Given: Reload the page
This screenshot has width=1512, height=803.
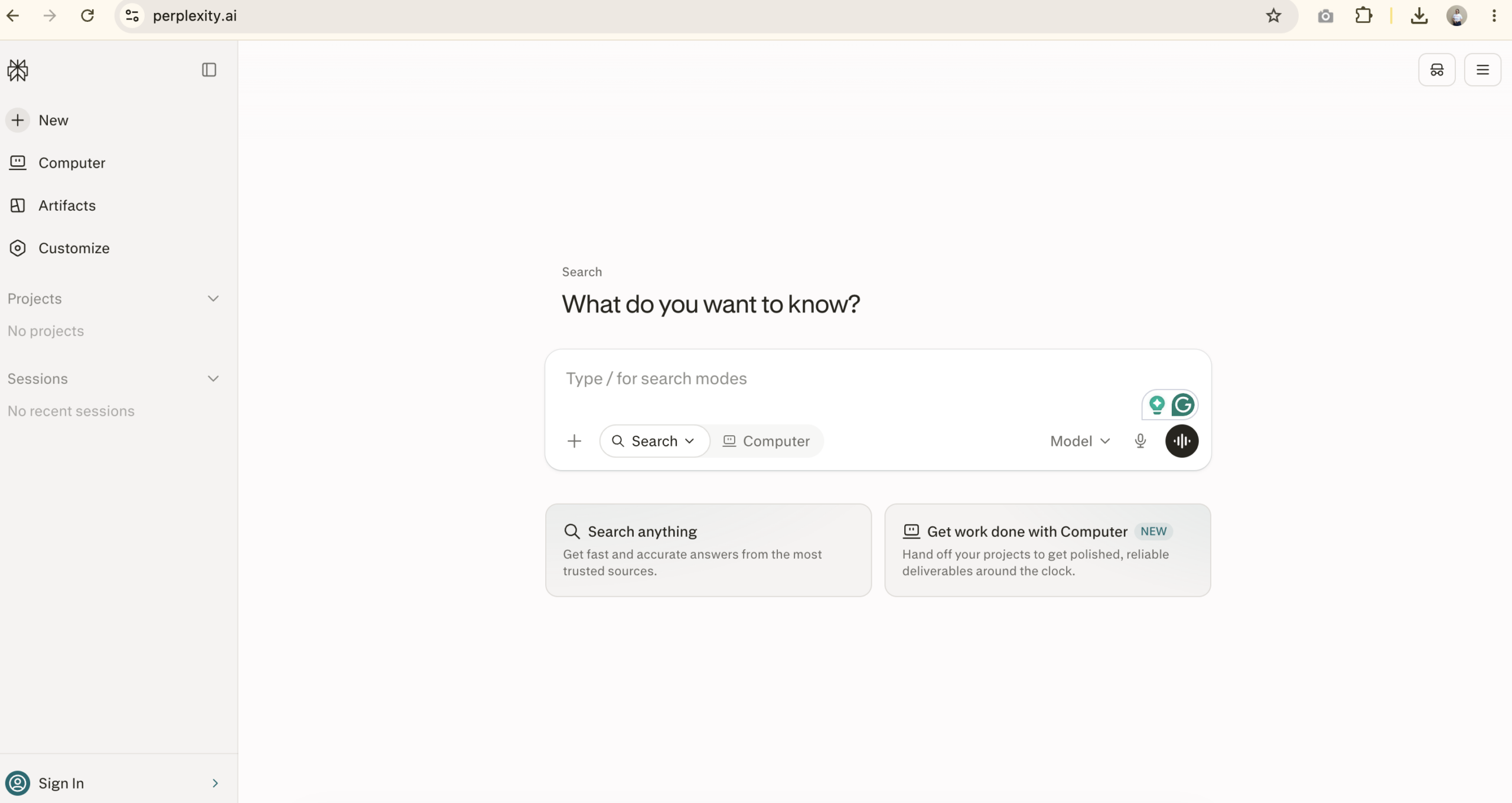Looking at the screenshot, I should point(87,16).
